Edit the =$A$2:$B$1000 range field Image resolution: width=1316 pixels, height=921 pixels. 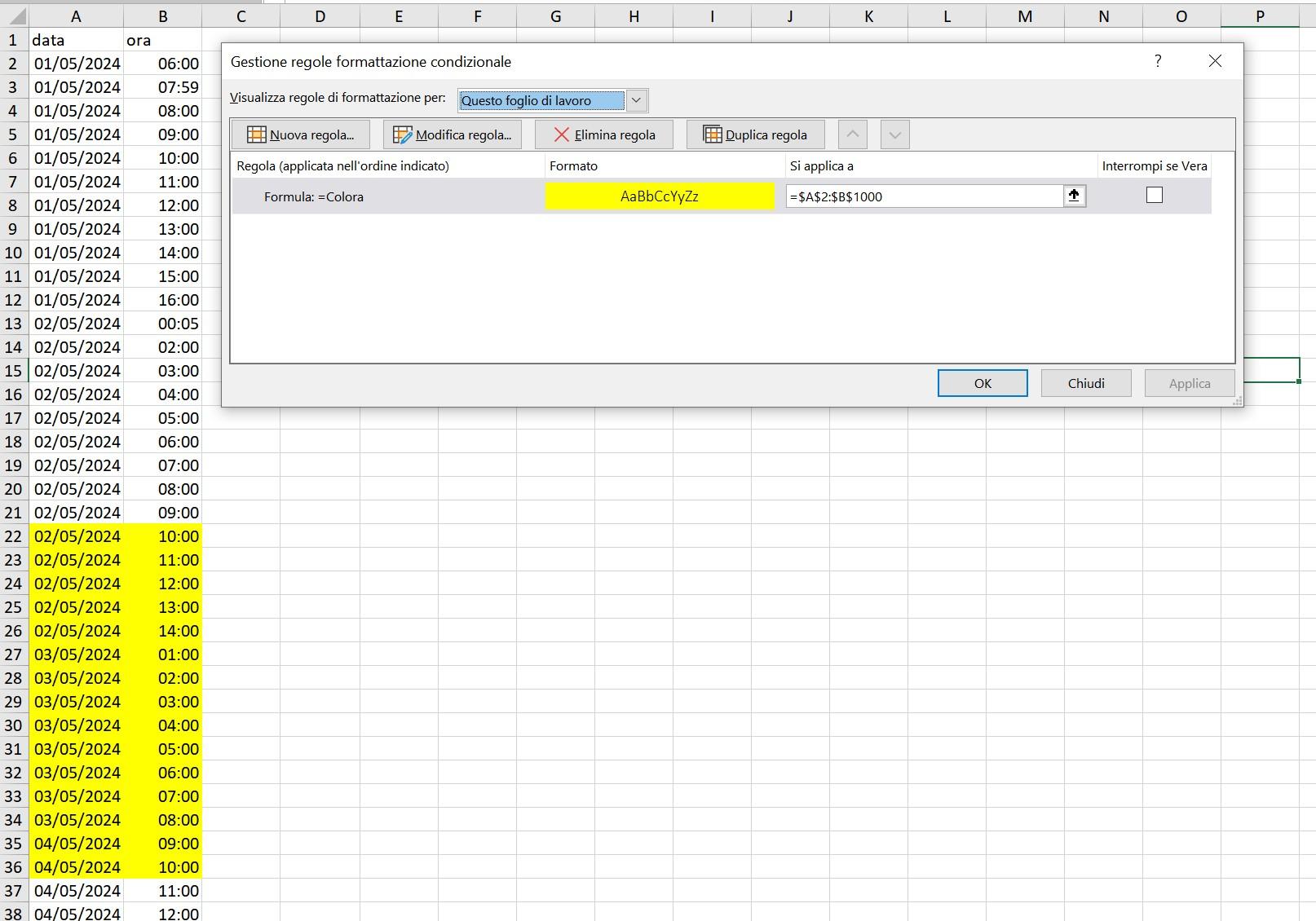pyautogui.click(x=921, y=196)
